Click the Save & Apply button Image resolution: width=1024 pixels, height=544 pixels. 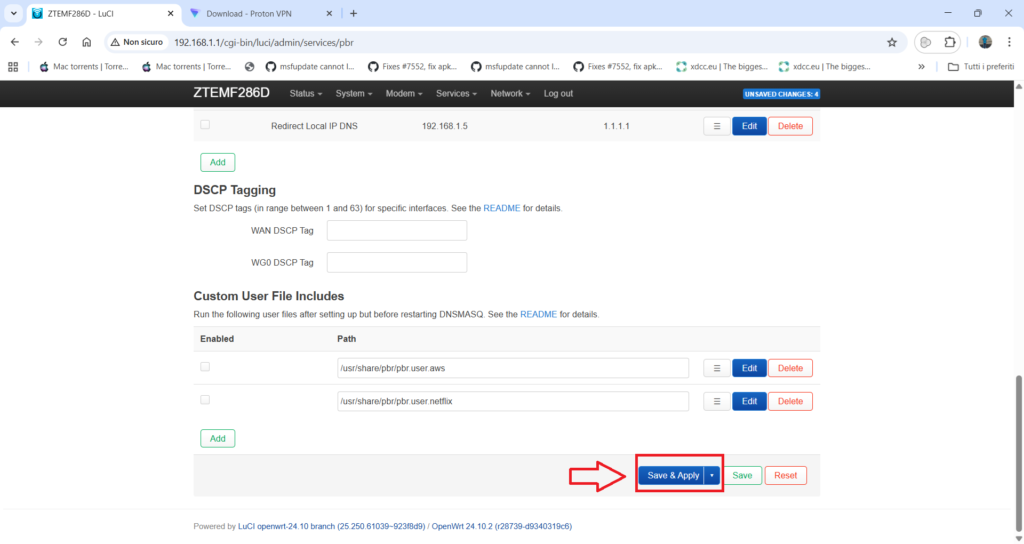[672, 476]
